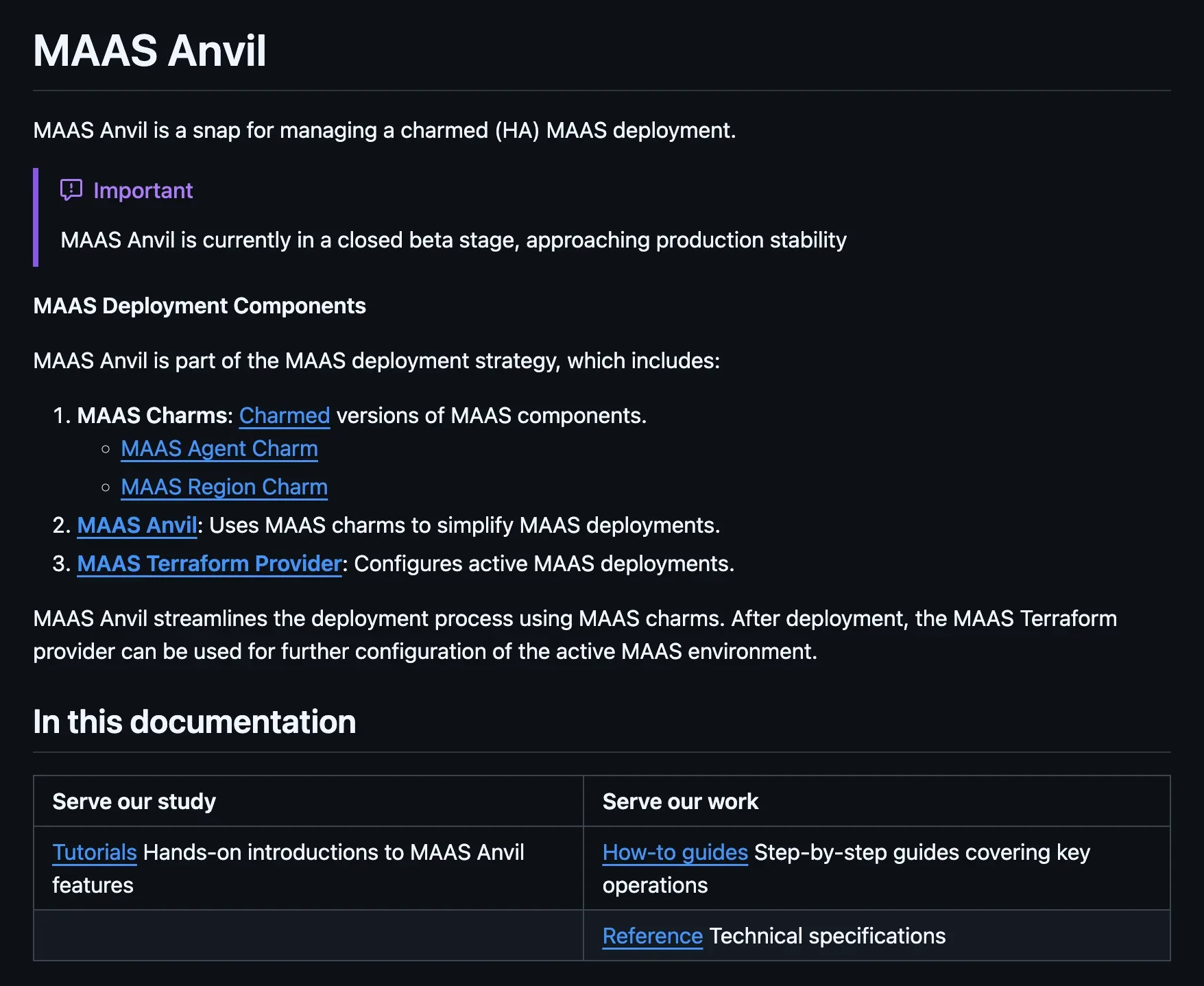Open the MAAS Region Charm page
The image size is (1204, 986).
pyautogui.click(x=224, y=487)
